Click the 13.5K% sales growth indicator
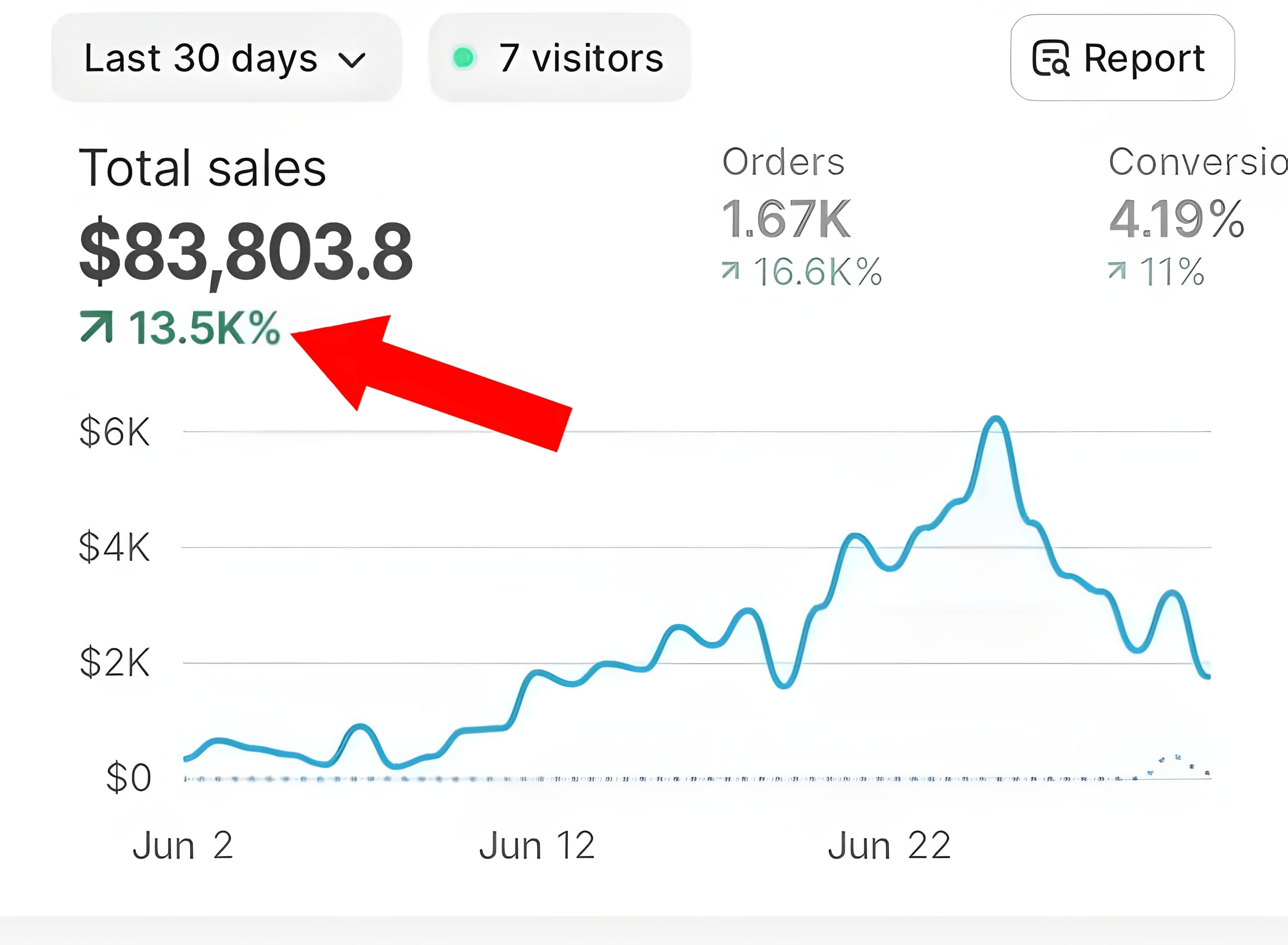 pos(204,328)
